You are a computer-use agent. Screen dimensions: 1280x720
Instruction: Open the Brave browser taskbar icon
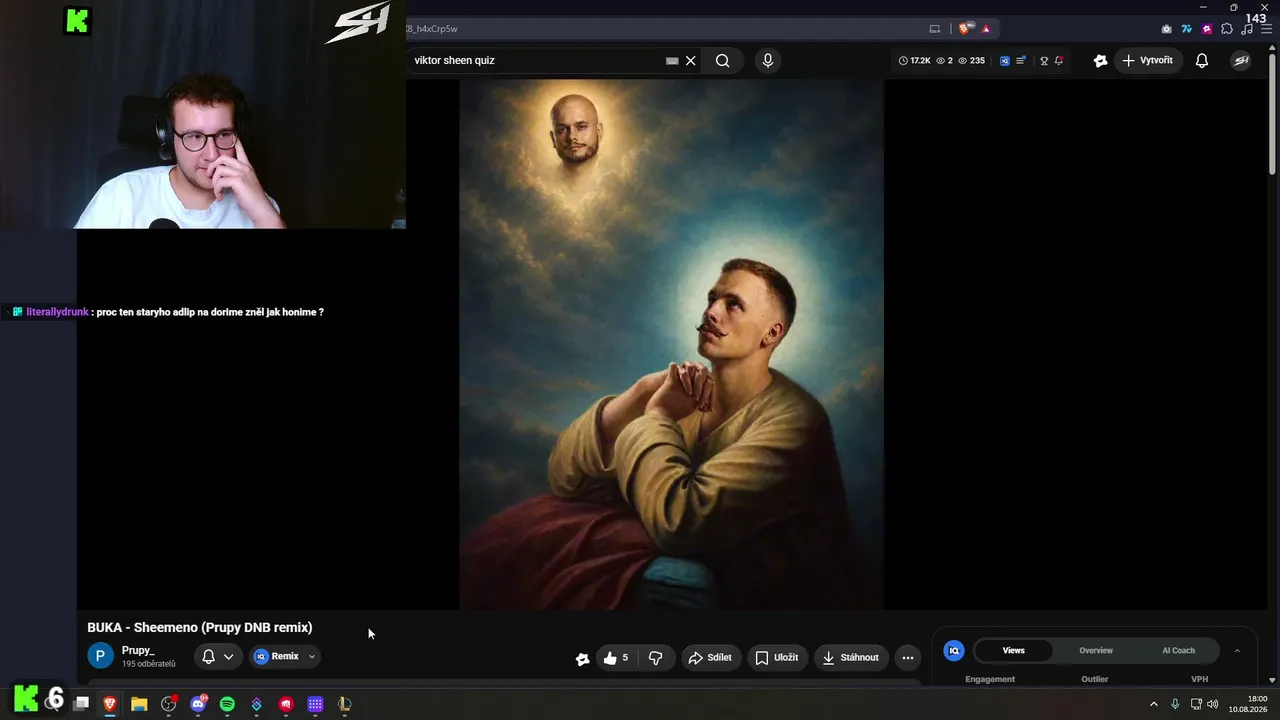[110, 704]
